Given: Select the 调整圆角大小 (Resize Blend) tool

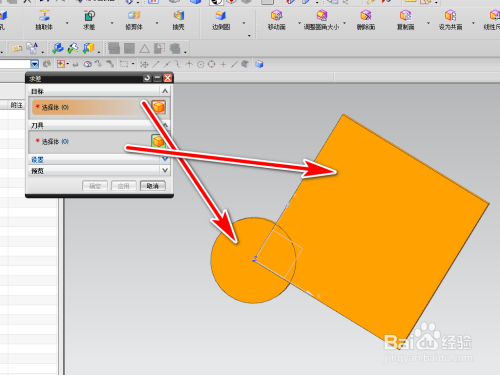Looking at the screenshot, I should [321, 19].
